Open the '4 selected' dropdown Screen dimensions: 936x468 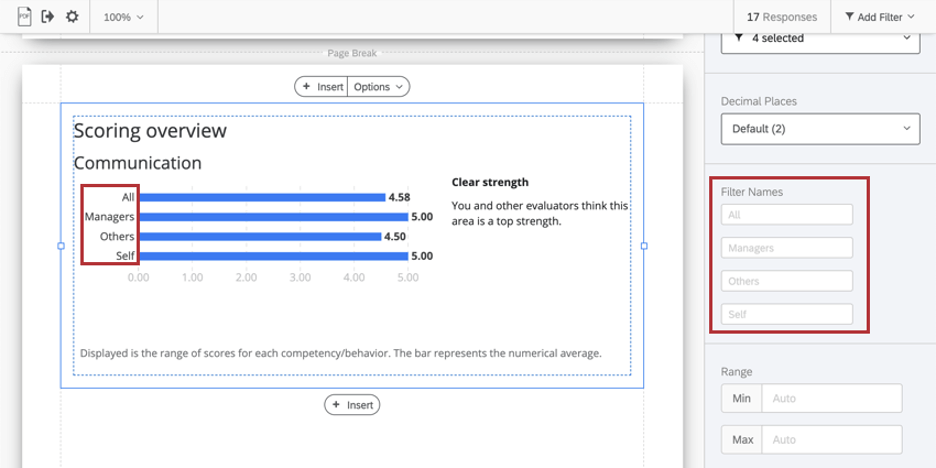[820, 39]
